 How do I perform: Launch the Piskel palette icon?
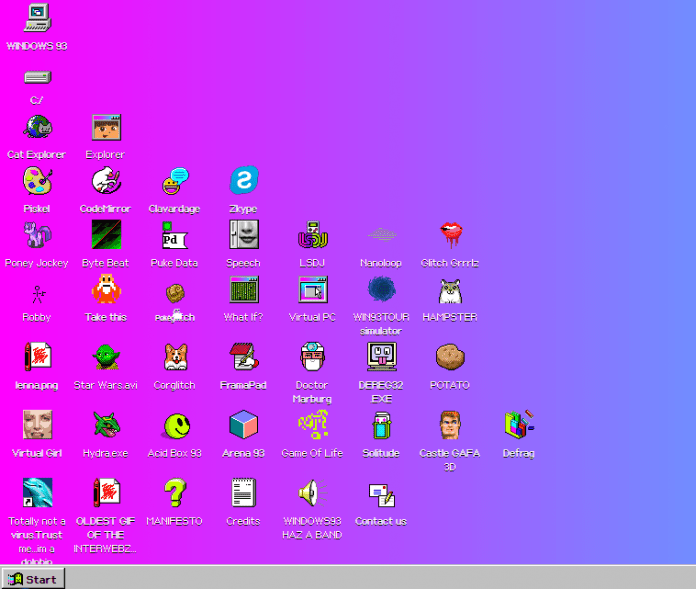(x=38, y=181)
